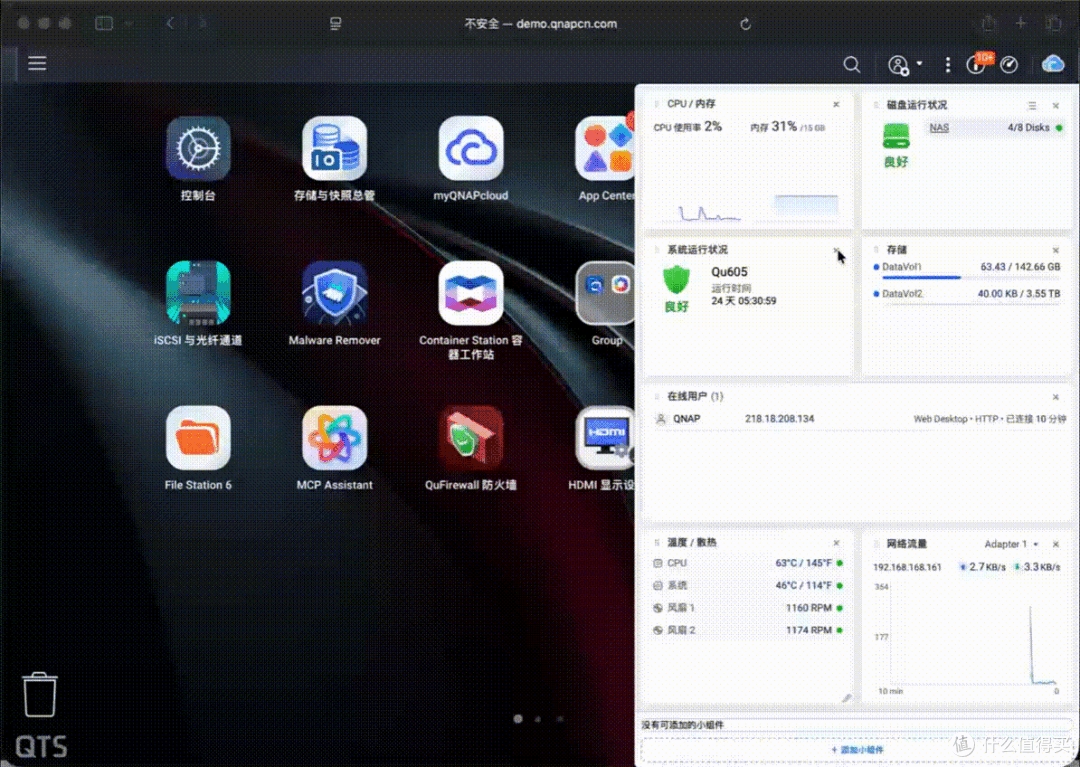Viewport: 1080px width, 767px height.
Task: Open the QTS recycle bin
Action: click(x=40, y=695)
